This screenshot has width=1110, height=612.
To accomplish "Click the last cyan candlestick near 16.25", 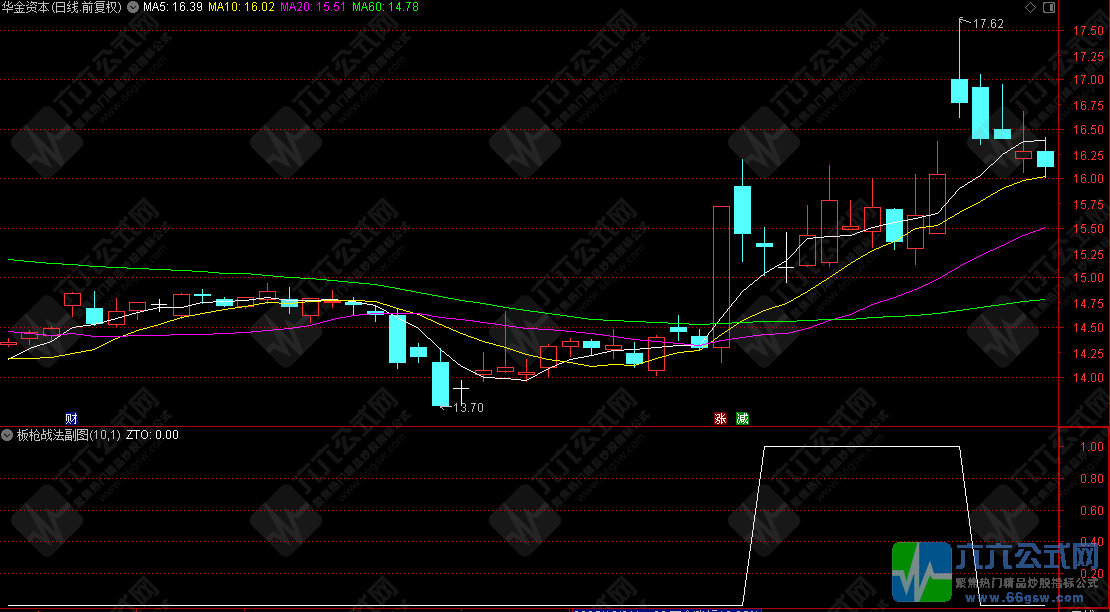I will click(1046, 158).
